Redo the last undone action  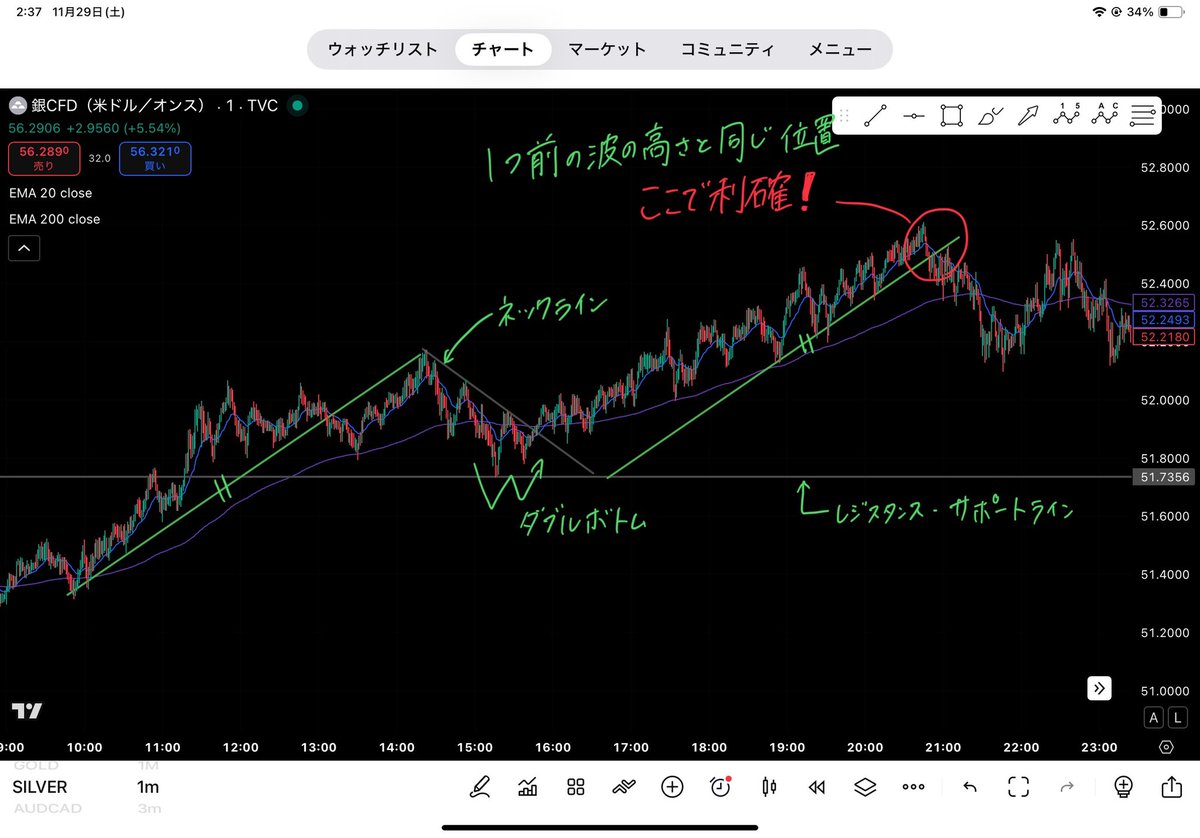[x=1066, y=787]
